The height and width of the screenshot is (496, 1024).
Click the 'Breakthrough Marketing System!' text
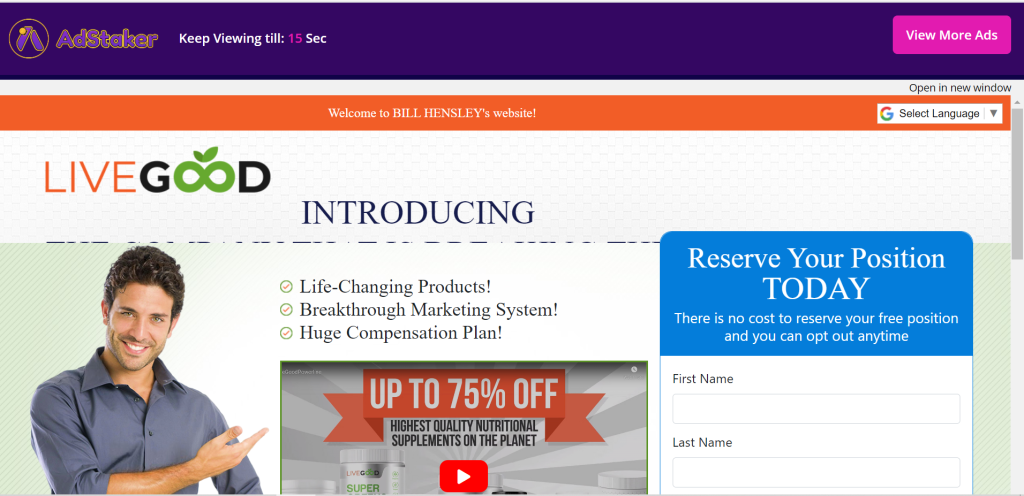[x=428, y=309]
